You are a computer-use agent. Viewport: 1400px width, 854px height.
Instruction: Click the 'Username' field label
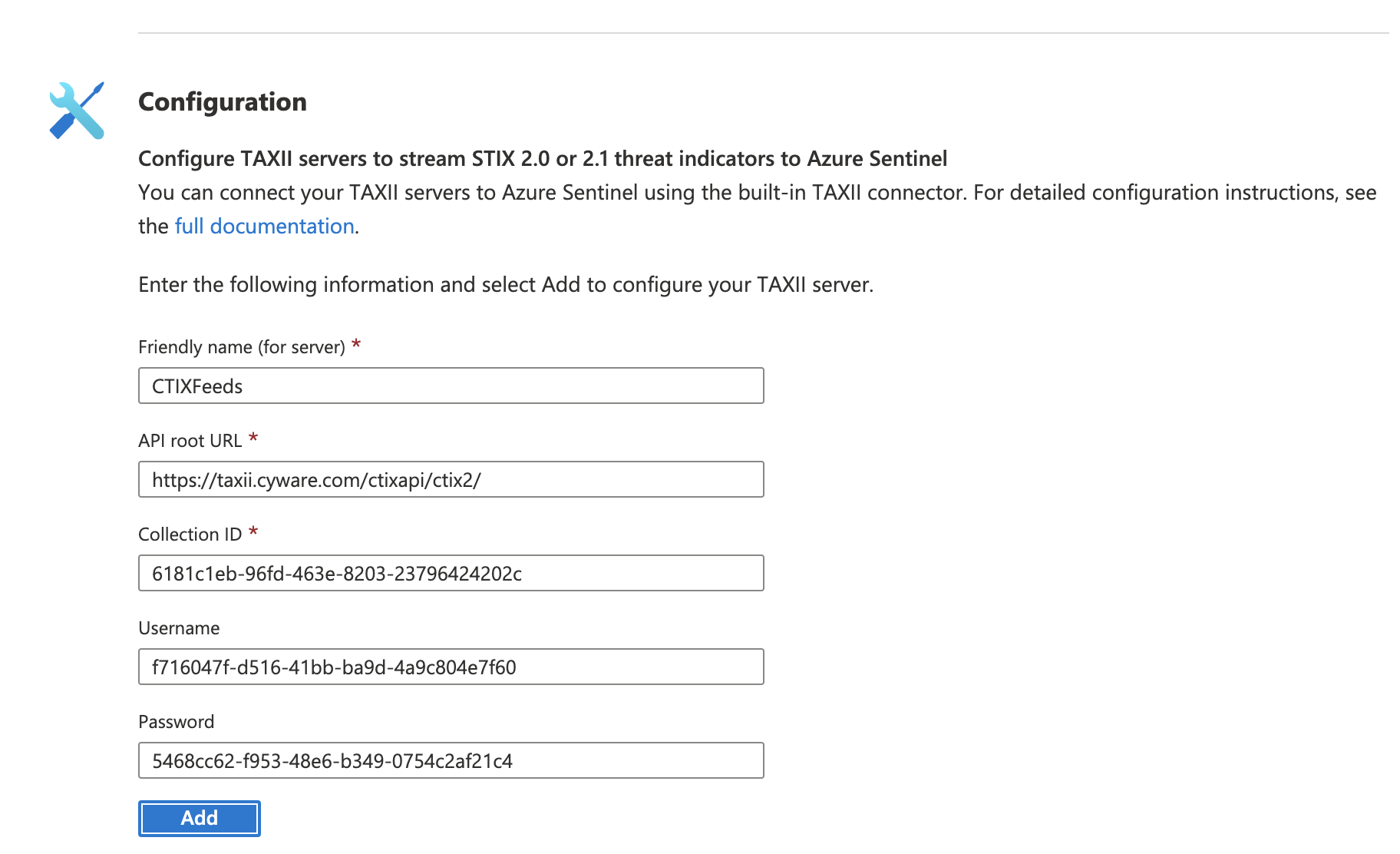[179, 628]
